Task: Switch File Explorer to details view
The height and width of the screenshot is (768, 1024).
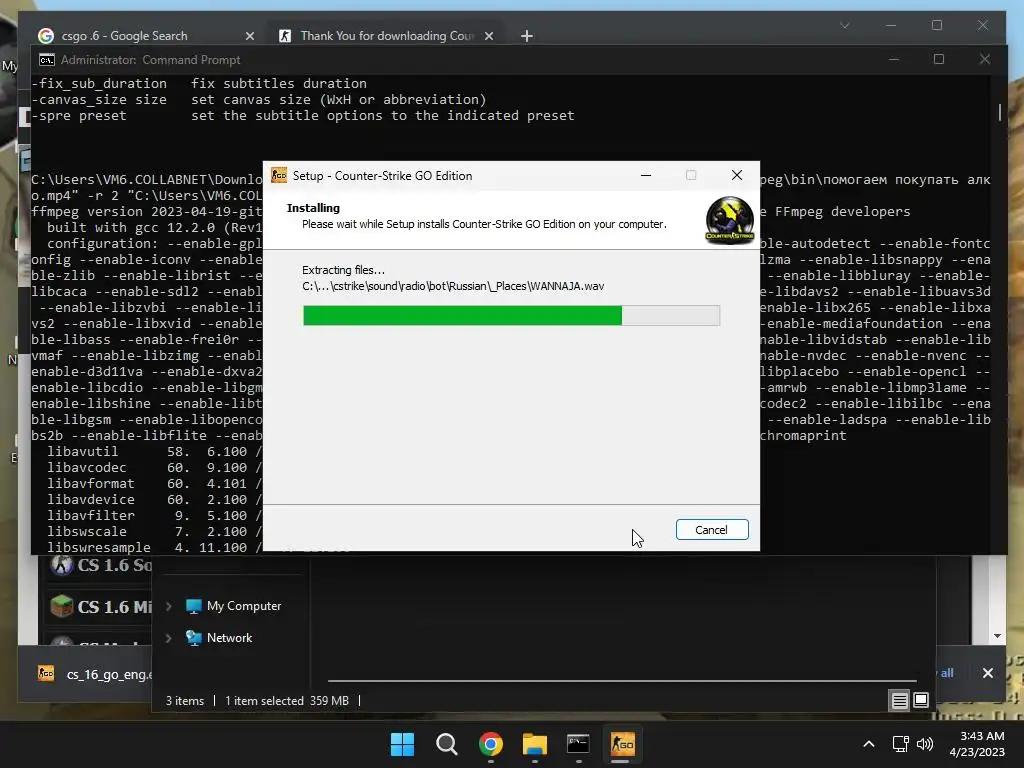Action: [899, 701]
